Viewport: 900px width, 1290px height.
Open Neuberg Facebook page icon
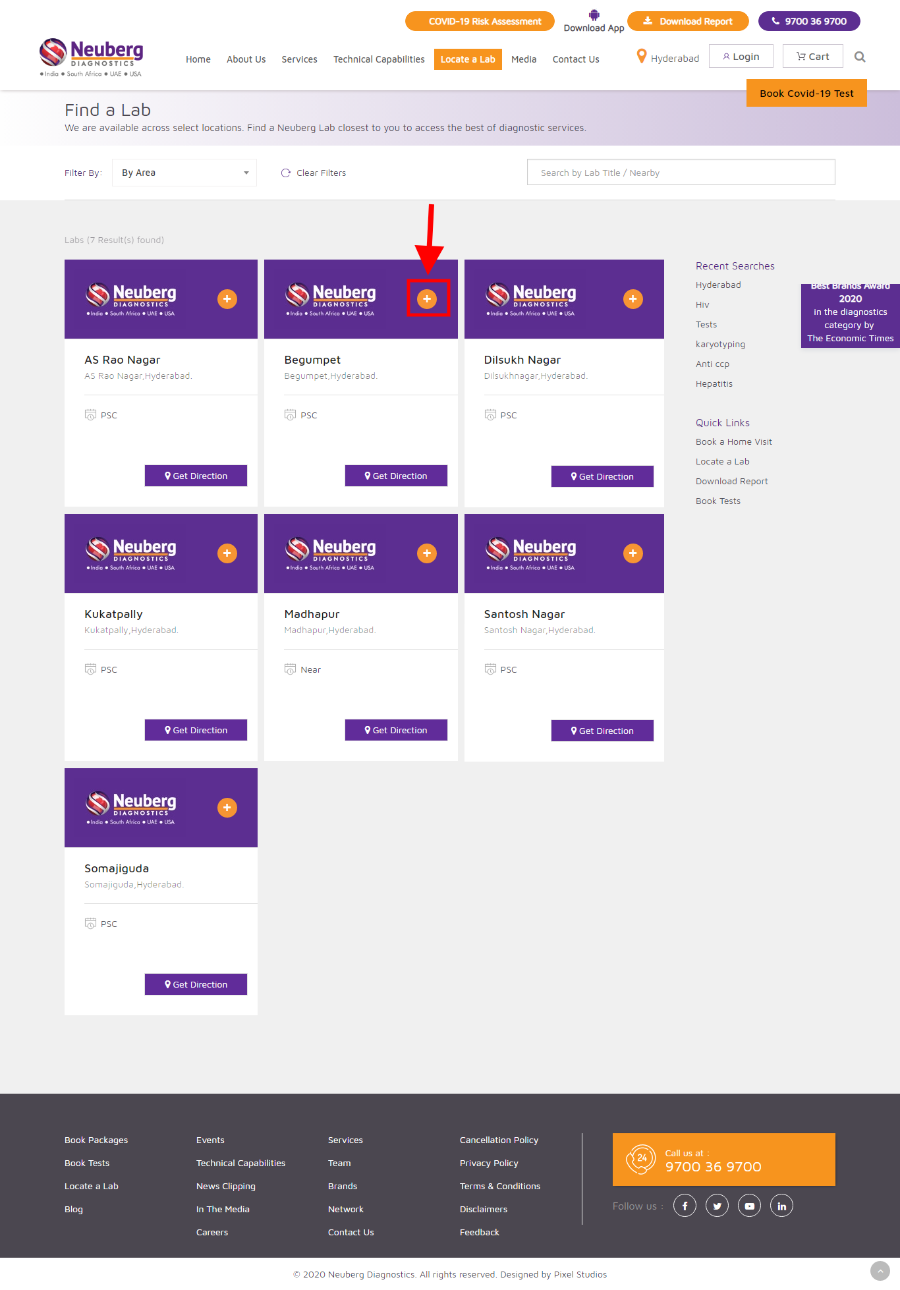pos(684,1206)
